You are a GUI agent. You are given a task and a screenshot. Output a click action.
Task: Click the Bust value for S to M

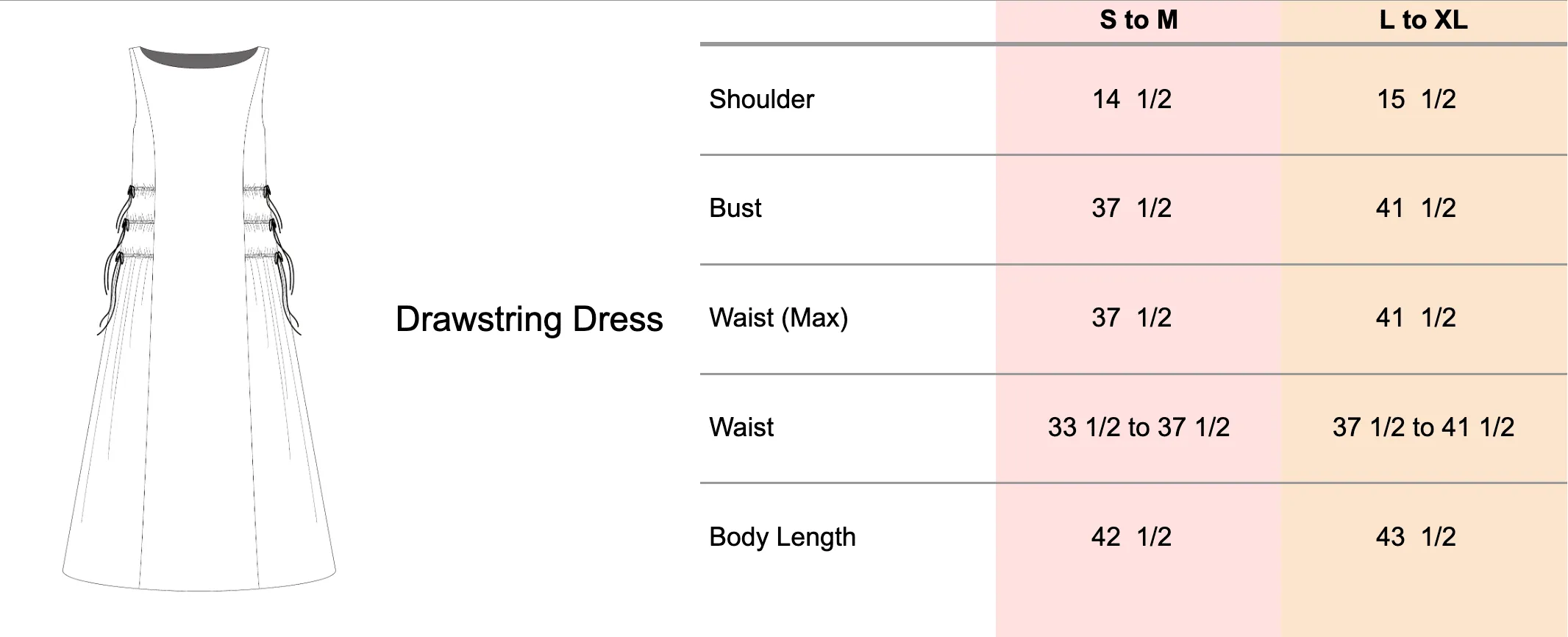click(x=1131, y=208)
